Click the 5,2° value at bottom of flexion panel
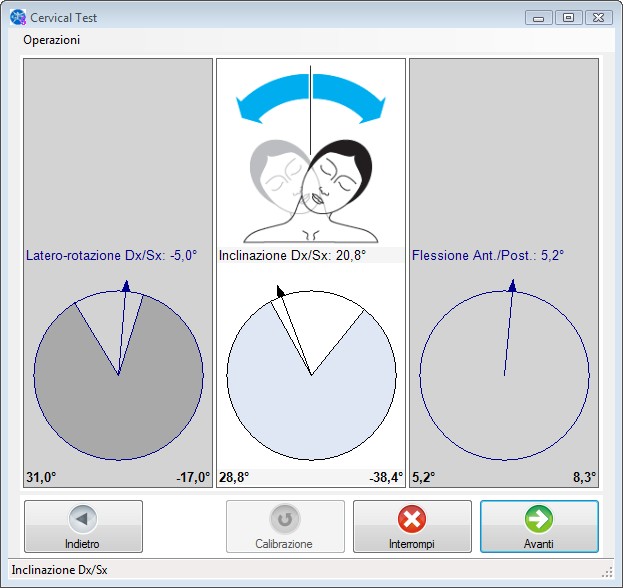 [424, 477]
